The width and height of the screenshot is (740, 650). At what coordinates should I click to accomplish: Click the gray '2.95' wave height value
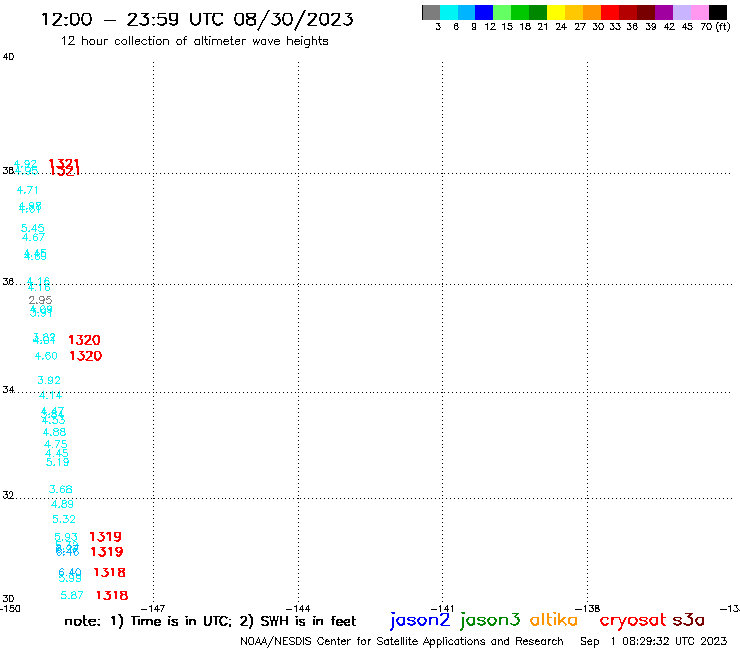point(40,300)
